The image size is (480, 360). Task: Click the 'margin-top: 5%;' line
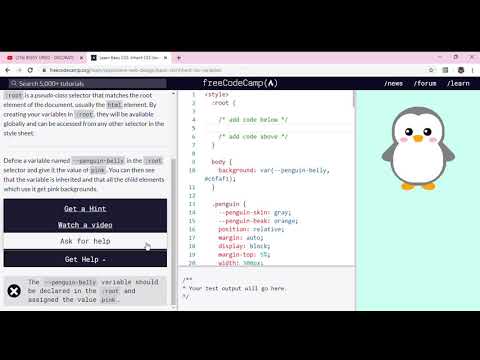pos(244,255)
